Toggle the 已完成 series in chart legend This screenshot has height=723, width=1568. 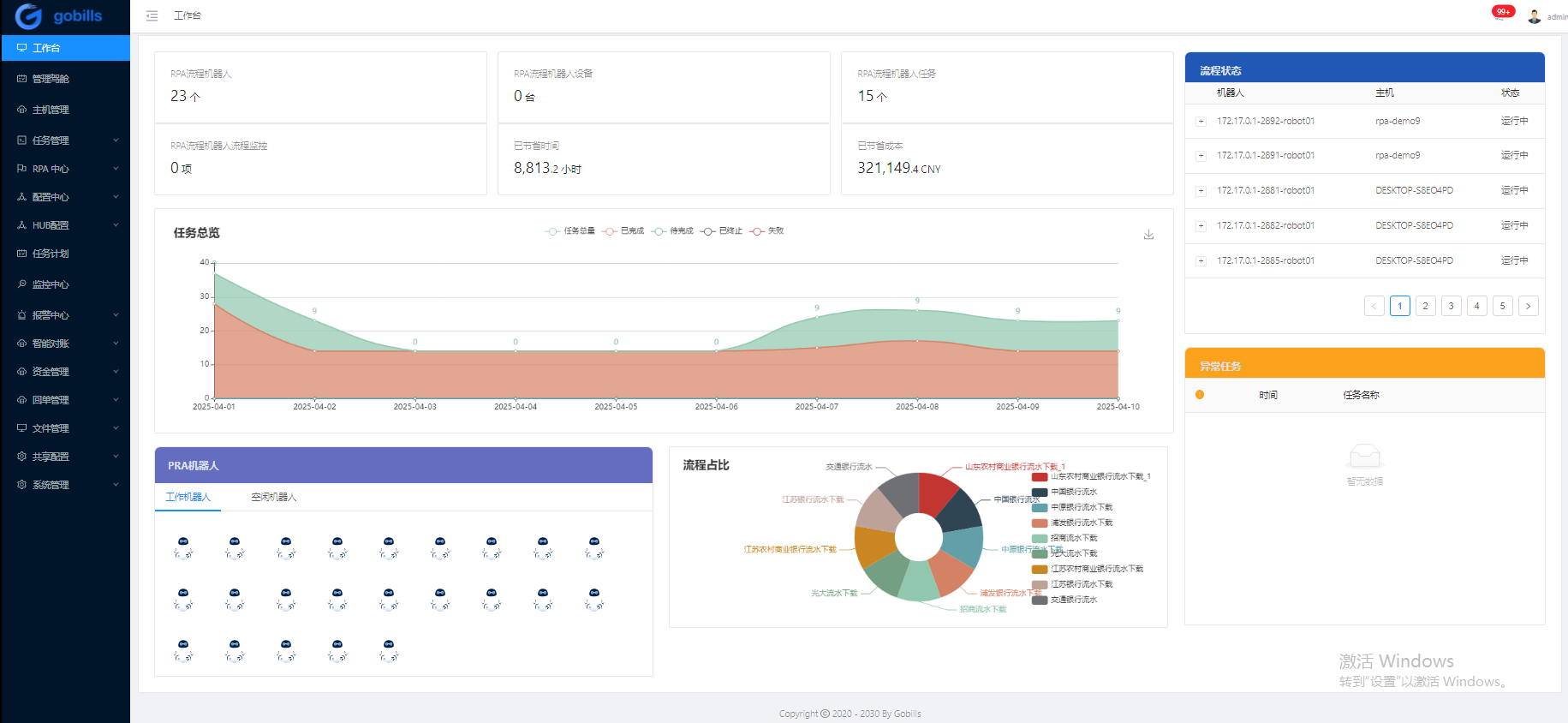coord(623,231)
